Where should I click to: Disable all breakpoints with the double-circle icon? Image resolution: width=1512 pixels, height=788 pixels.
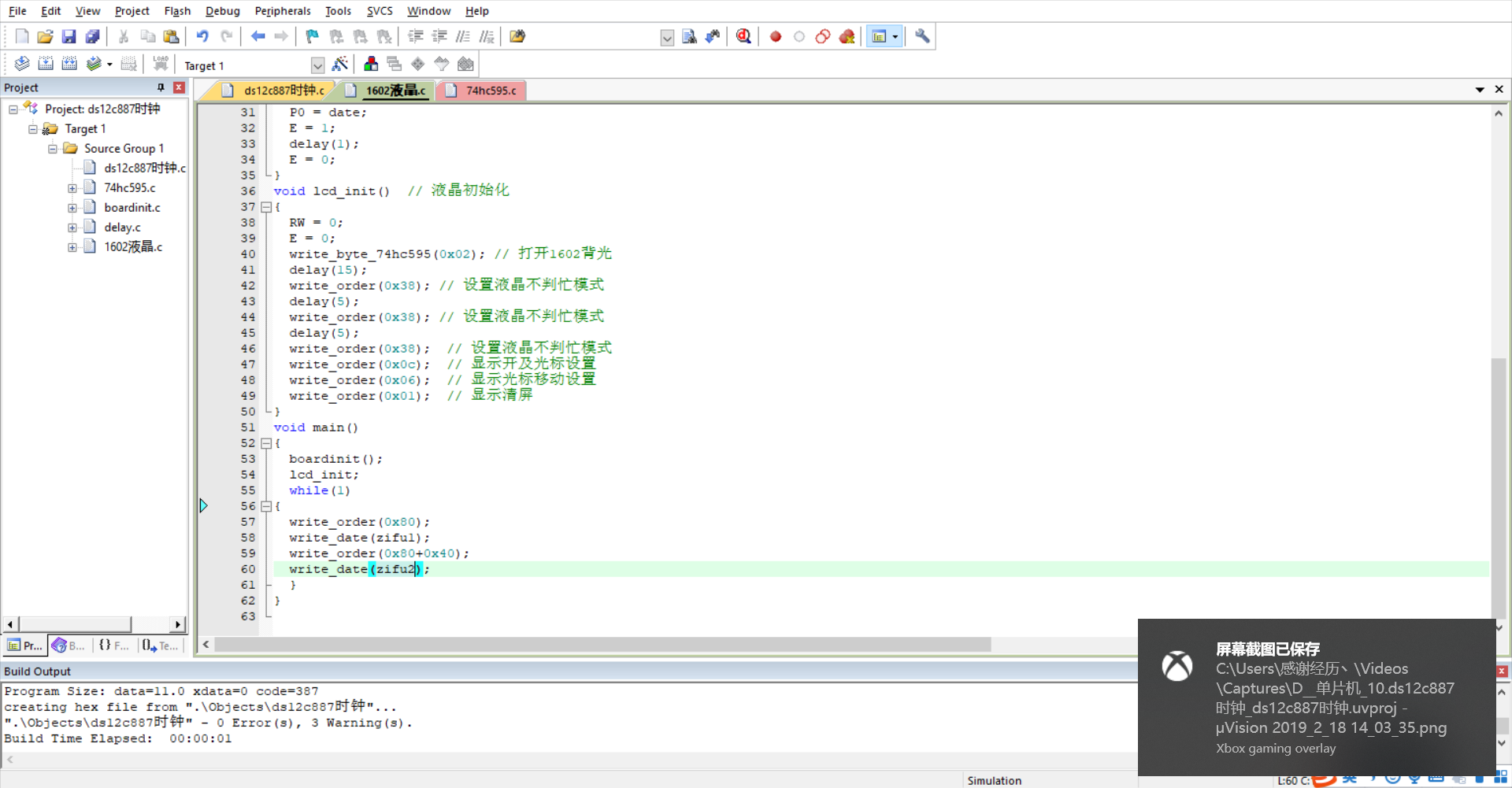tap(823, 36)
